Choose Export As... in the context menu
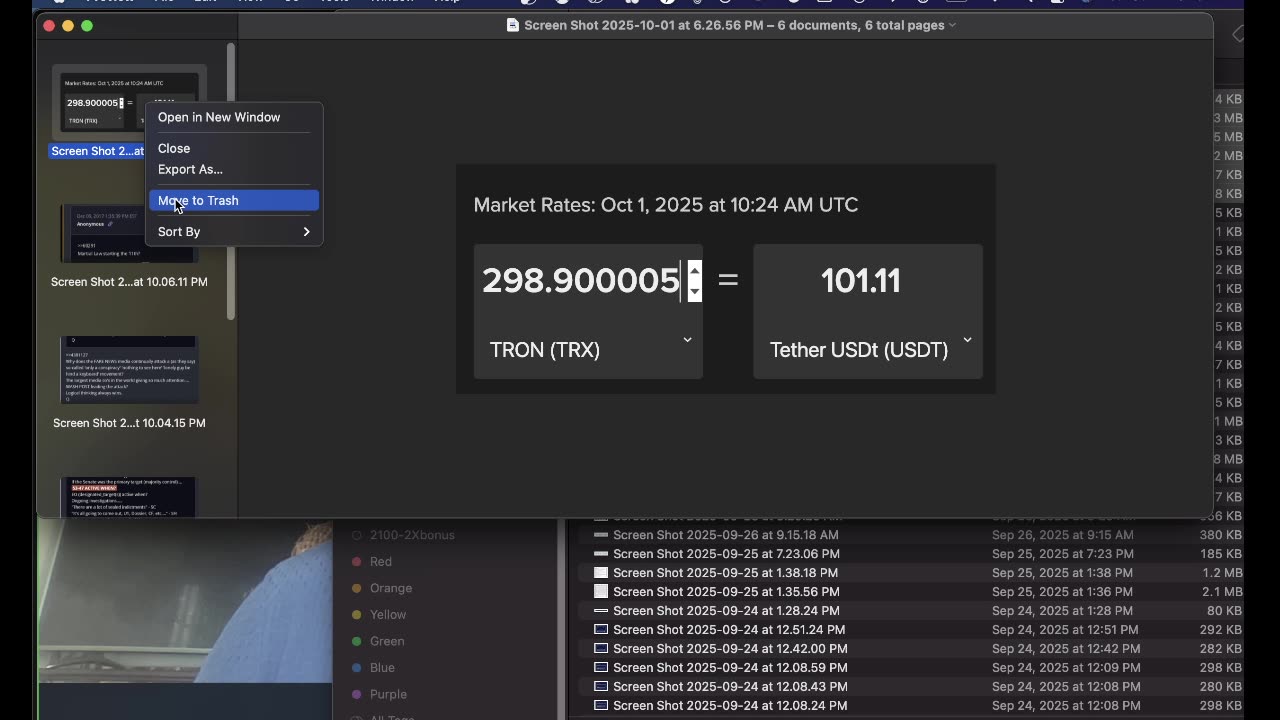1280x720 pixels. click(190, 169)
